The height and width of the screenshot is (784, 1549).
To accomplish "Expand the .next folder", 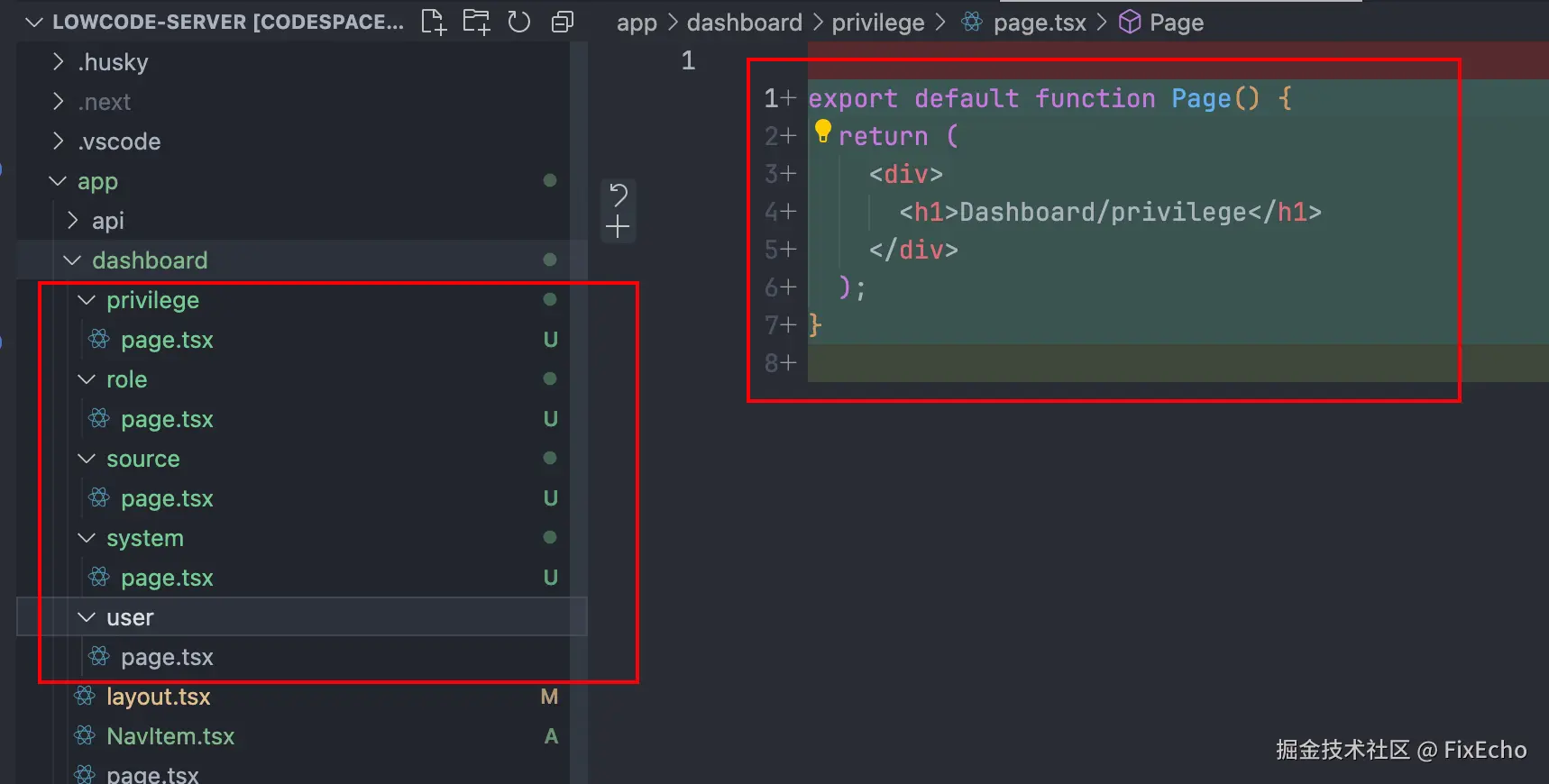I will point(59,101).
